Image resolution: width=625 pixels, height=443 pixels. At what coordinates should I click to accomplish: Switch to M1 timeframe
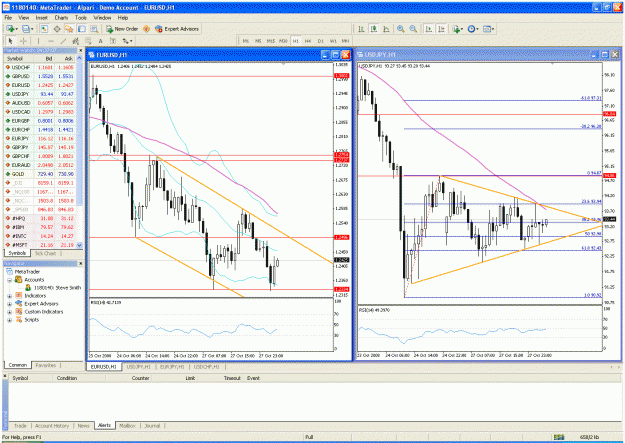pyautogui.click(x=246, y=41)
